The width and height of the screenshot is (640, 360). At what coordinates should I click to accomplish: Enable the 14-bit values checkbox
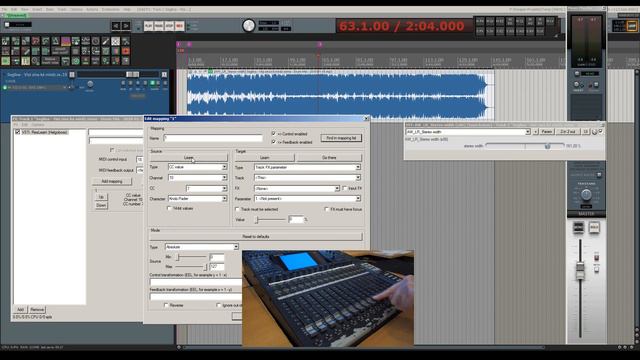pyautogui.click(x=169, y=208)
